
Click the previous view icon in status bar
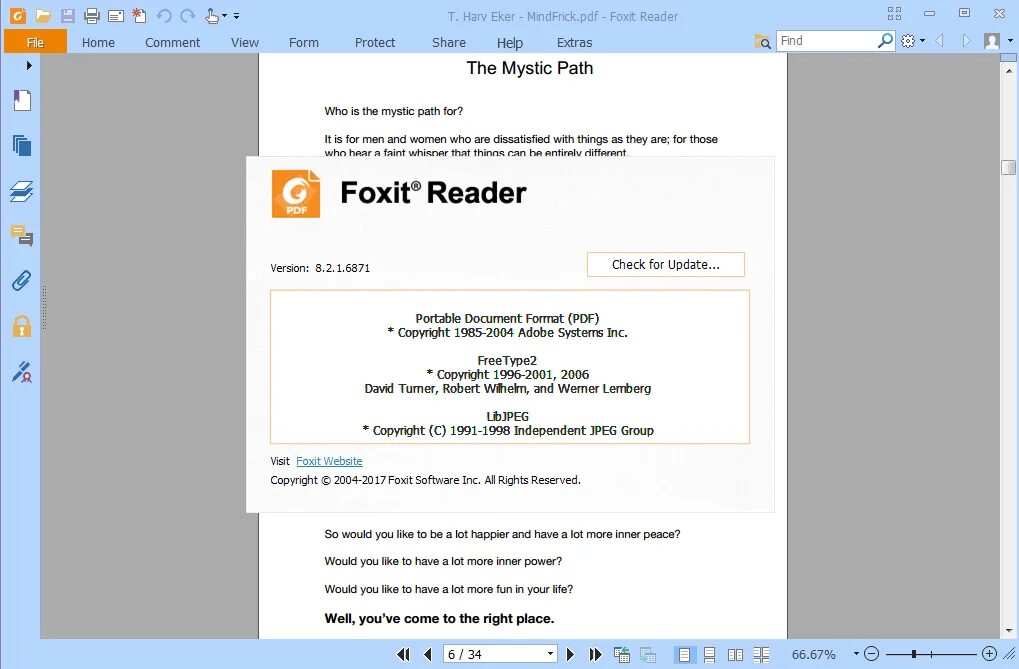(622, 655)
